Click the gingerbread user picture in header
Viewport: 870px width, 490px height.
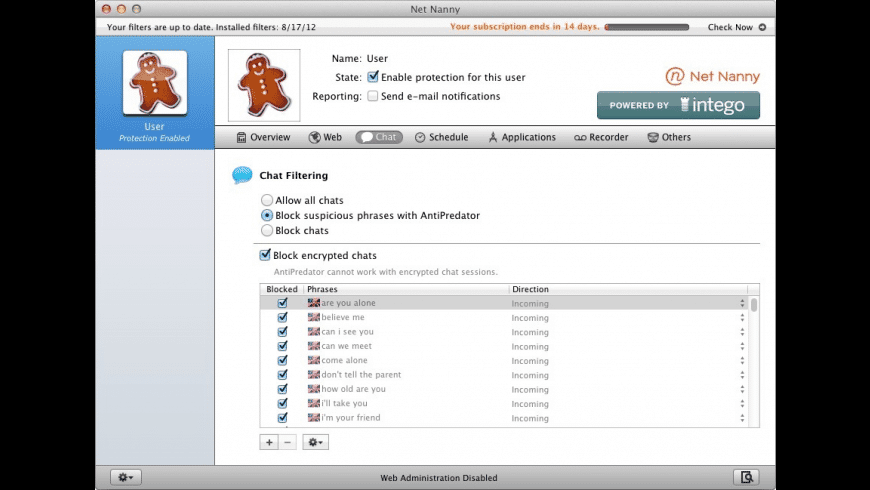point(264,85)
